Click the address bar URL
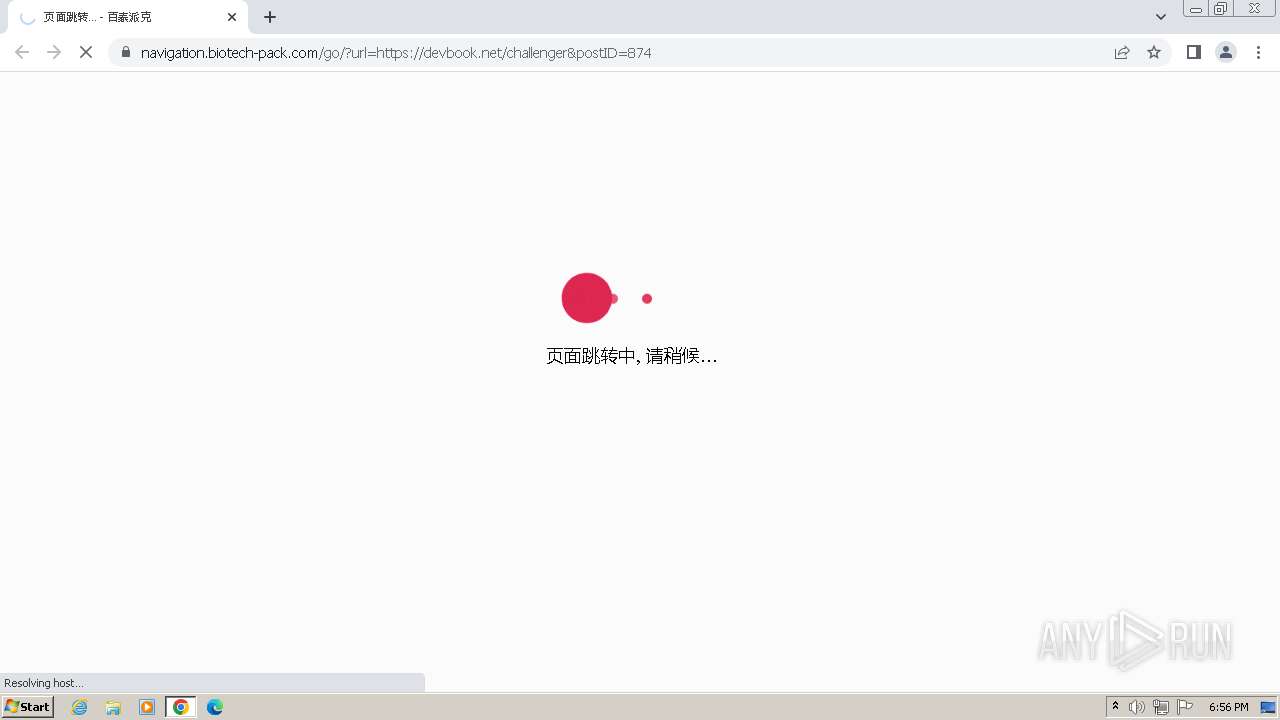The height and width of the screenshot is (720, 1280). pyautogui.click(x=396, y=53)
